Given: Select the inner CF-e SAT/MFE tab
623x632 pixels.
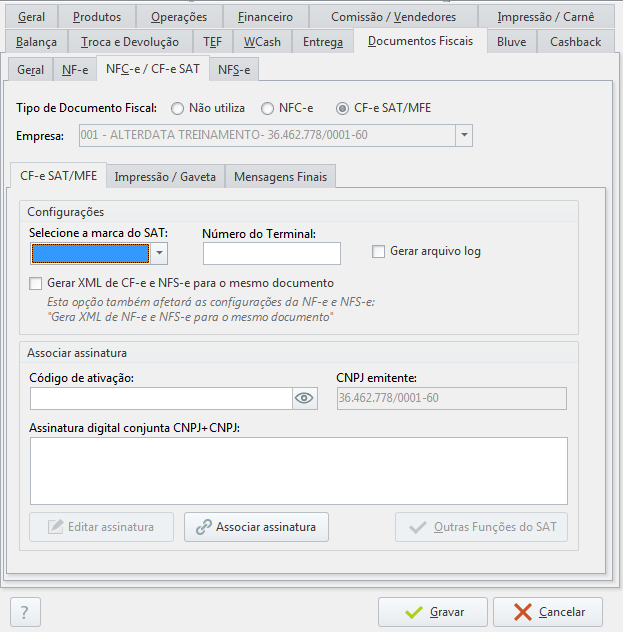Looking at the screenshot, I should (x=58, y=176).
